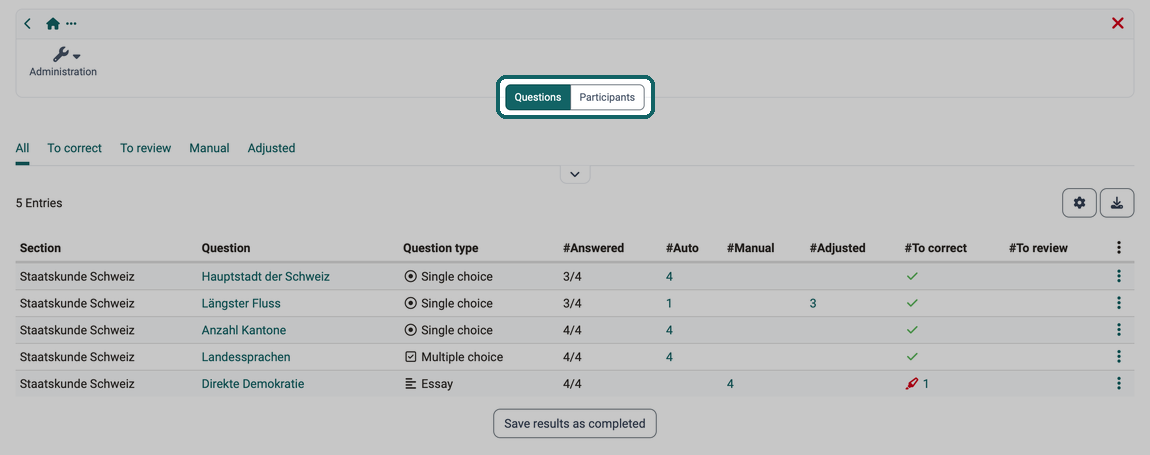This screenshot has height=455, width=1150.
Task: Select the Manual filter tab
Action: 209,148
